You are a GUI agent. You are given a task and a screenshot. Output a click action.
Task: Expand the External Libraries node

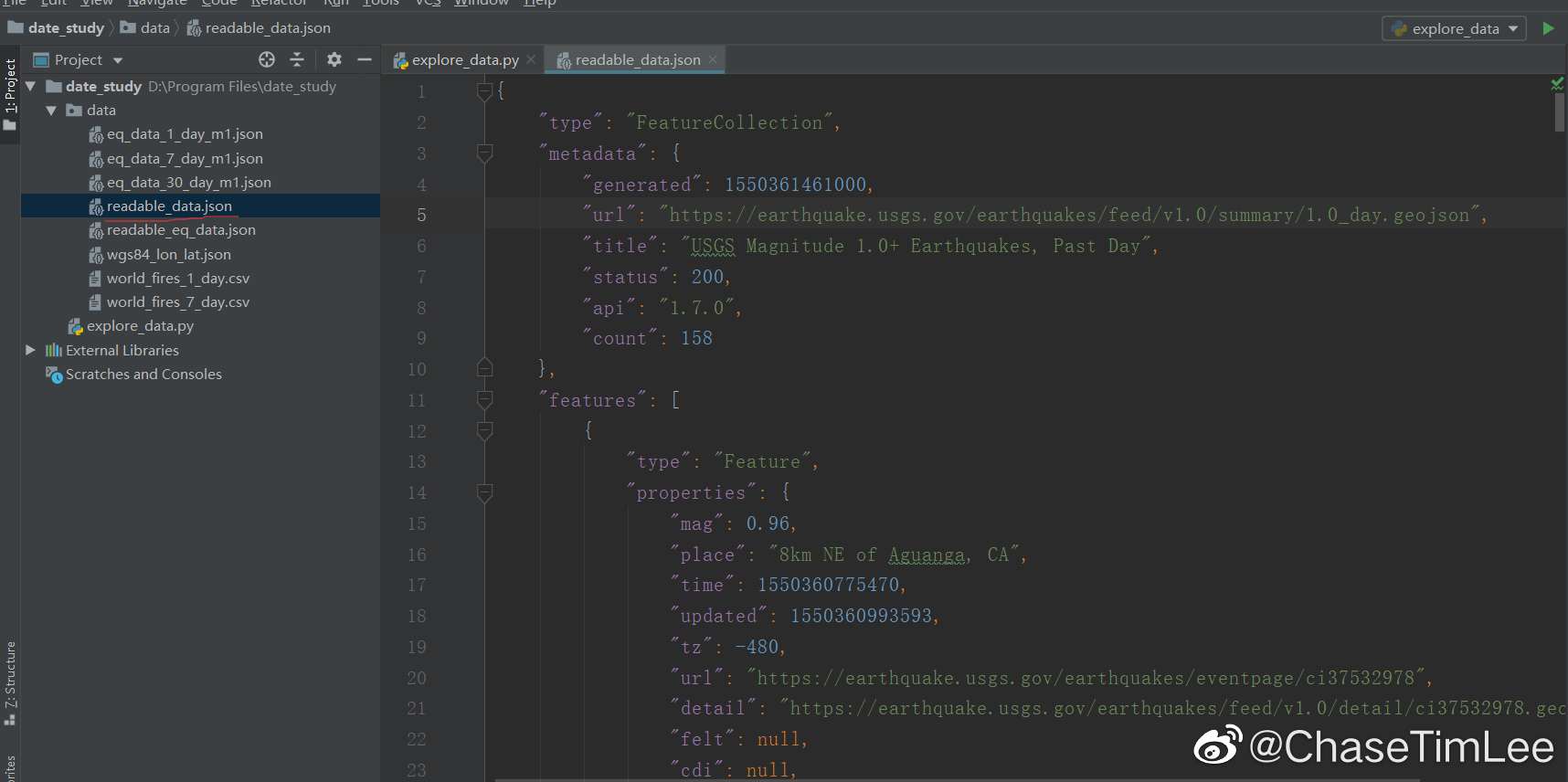coord(30,350)
